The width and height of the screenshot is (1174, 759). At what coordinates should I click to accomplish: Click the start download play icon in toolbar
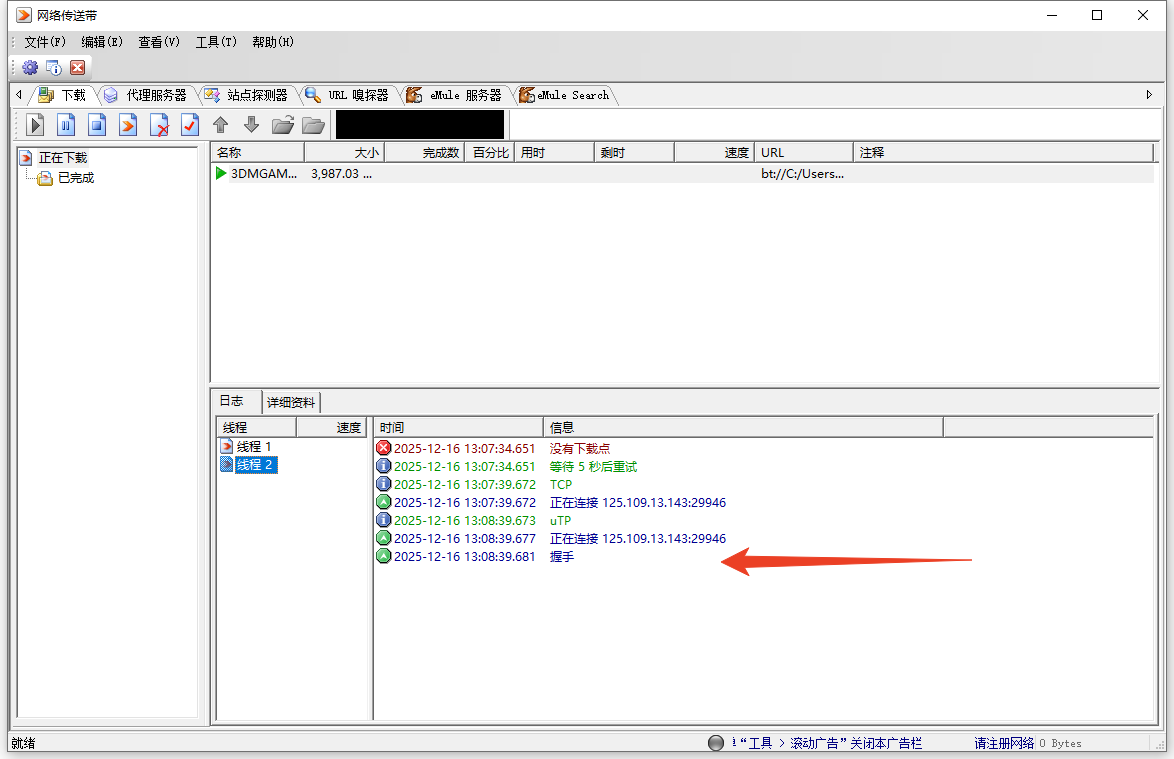(x=36, y=125)
